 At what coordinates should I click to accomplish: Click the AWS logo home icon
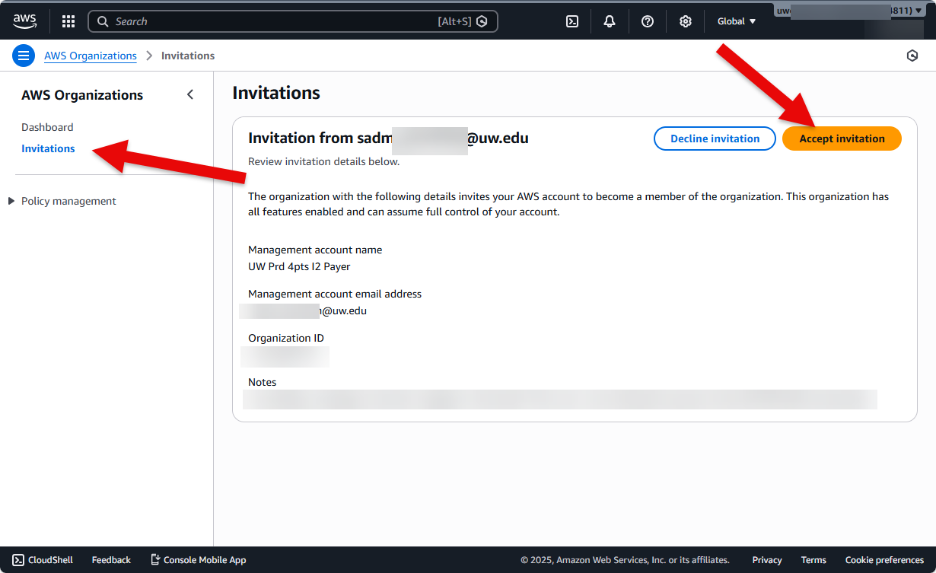(x=24, y=21)
